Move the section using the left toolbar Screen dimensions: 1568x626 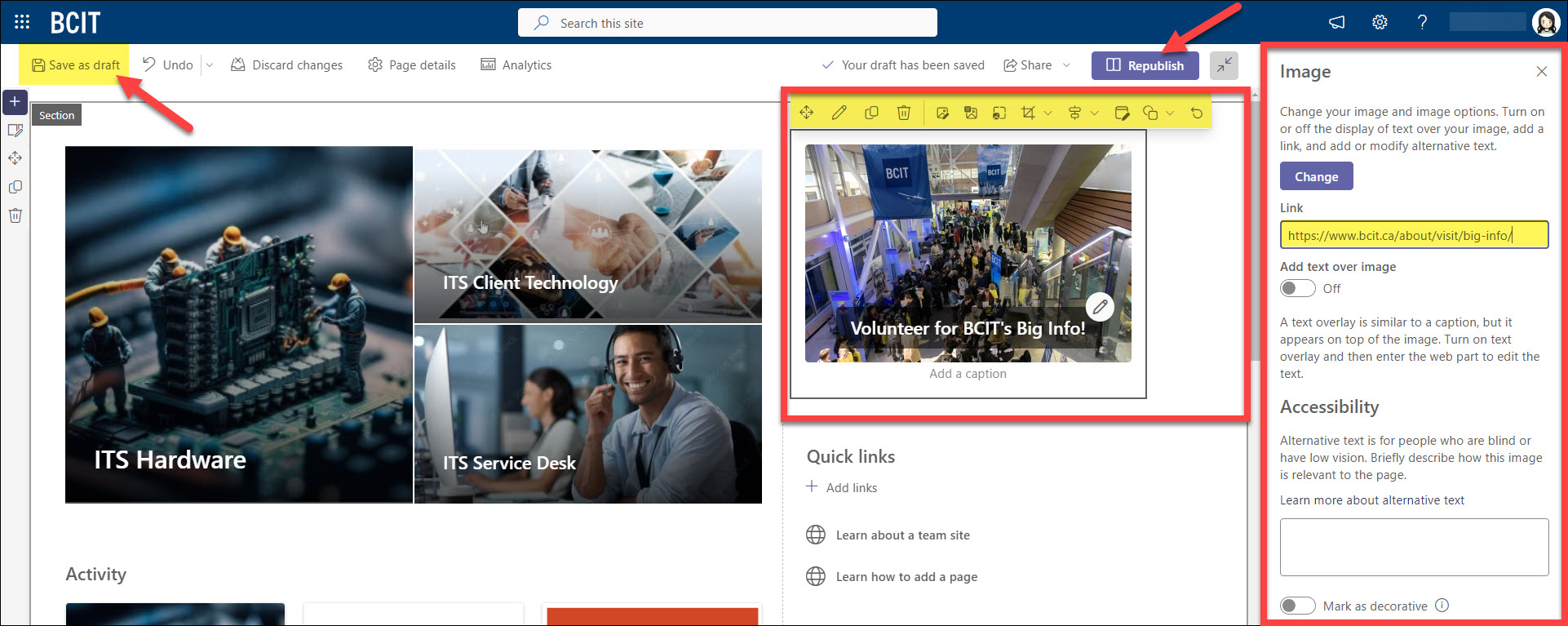tap(15, 158)
